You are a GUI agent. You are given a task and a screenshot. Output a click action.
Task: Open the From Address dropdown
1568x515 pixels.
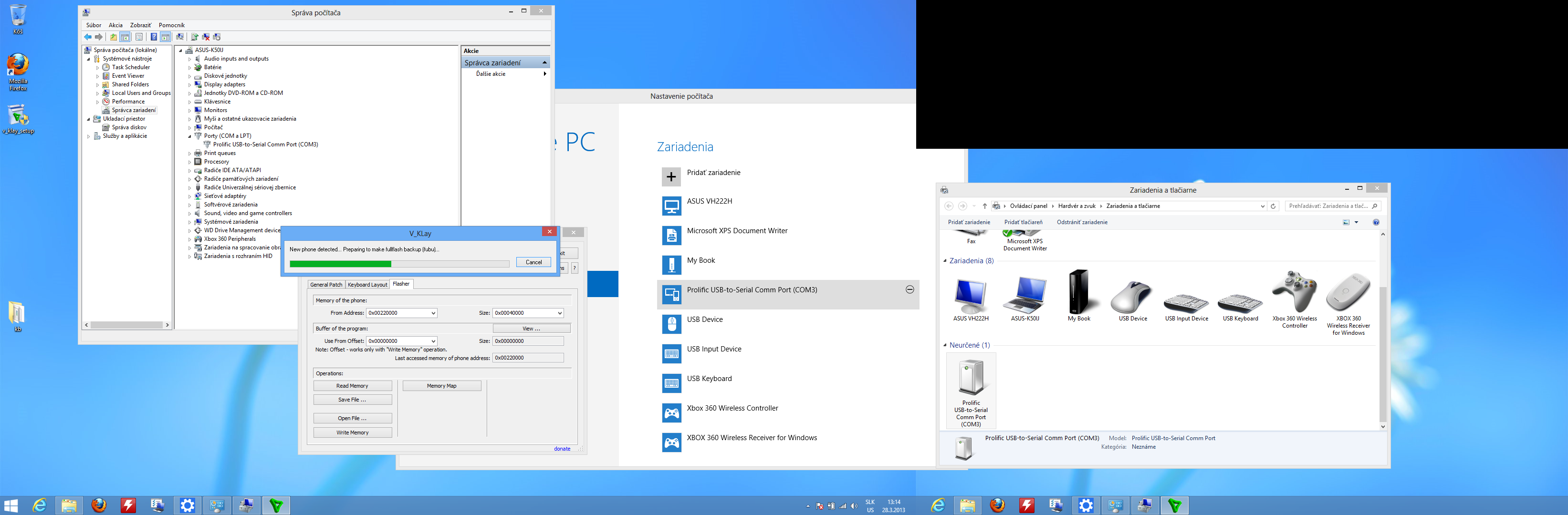(433, 313)
